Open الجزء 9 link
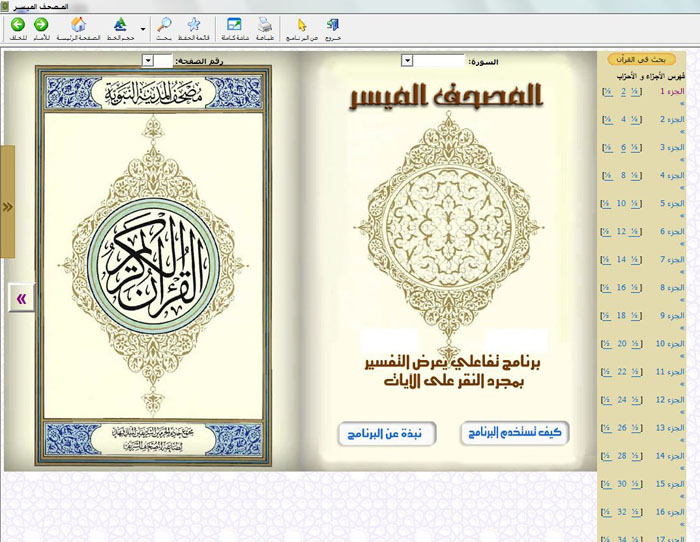700x542 pixels. click(673, 316)
